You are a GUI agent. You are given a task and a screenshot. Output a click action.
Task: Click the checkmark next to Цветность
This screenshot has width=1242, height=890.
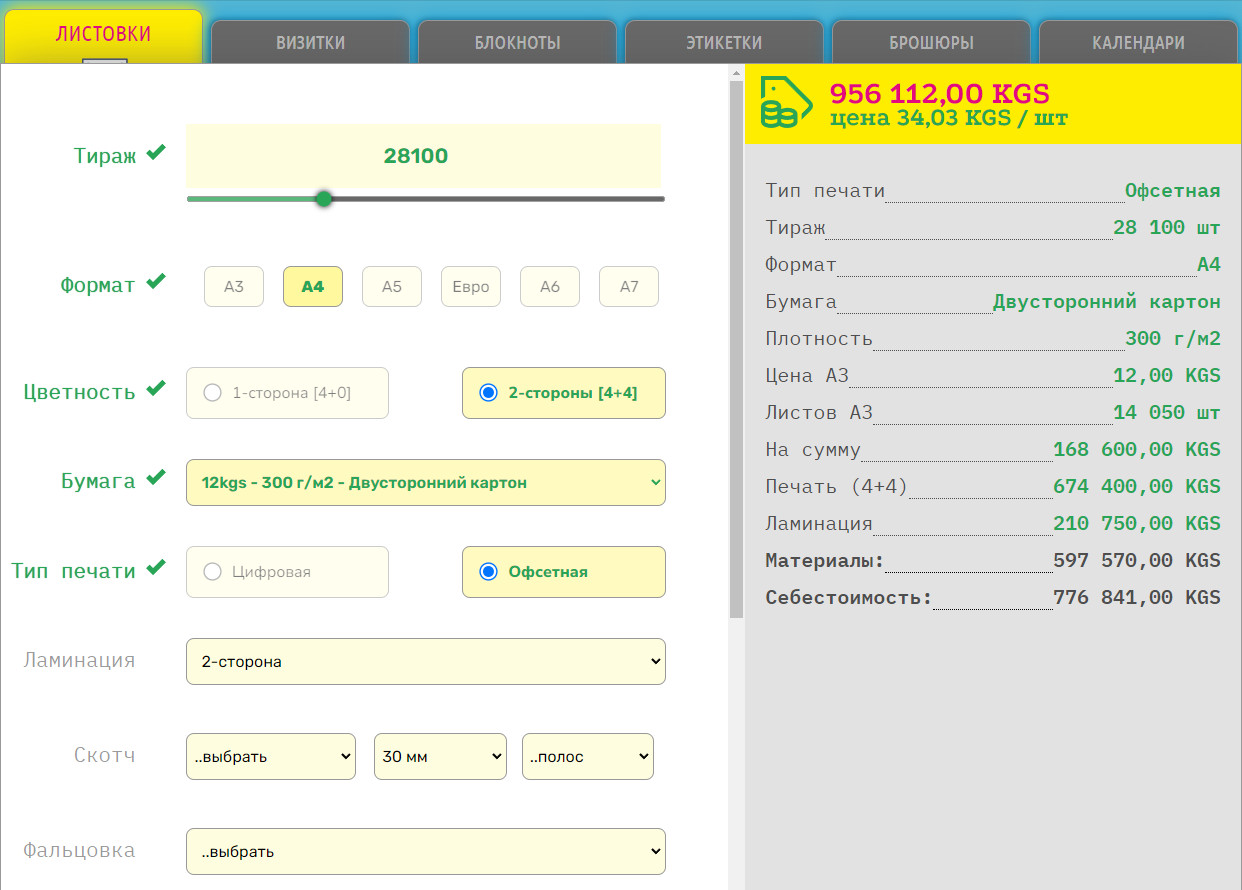click(x=155, y=389)
